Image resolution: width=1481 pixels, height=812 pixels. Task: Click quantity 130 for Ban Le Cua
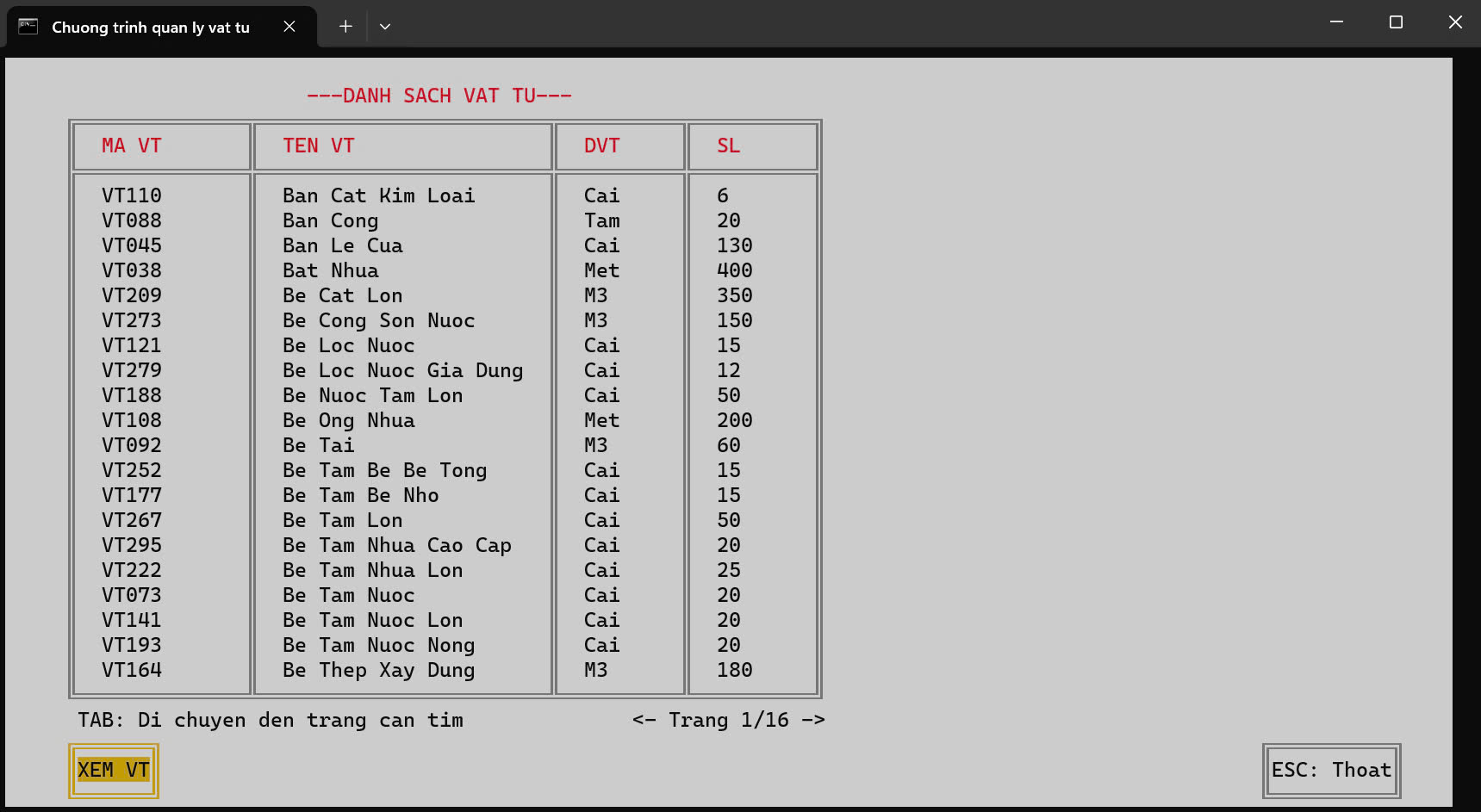pos(735,246)
